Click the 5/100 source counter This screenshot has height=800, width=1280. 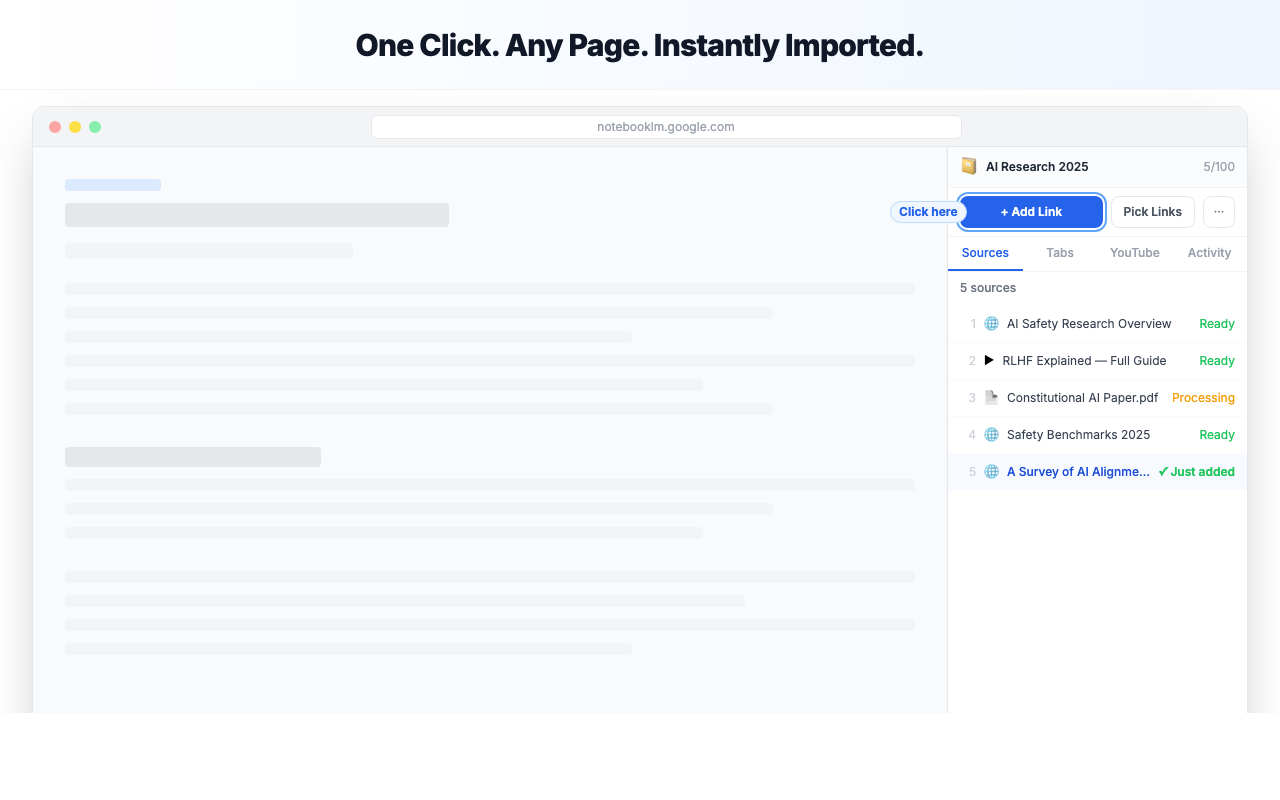click(x=1219, y=167)
